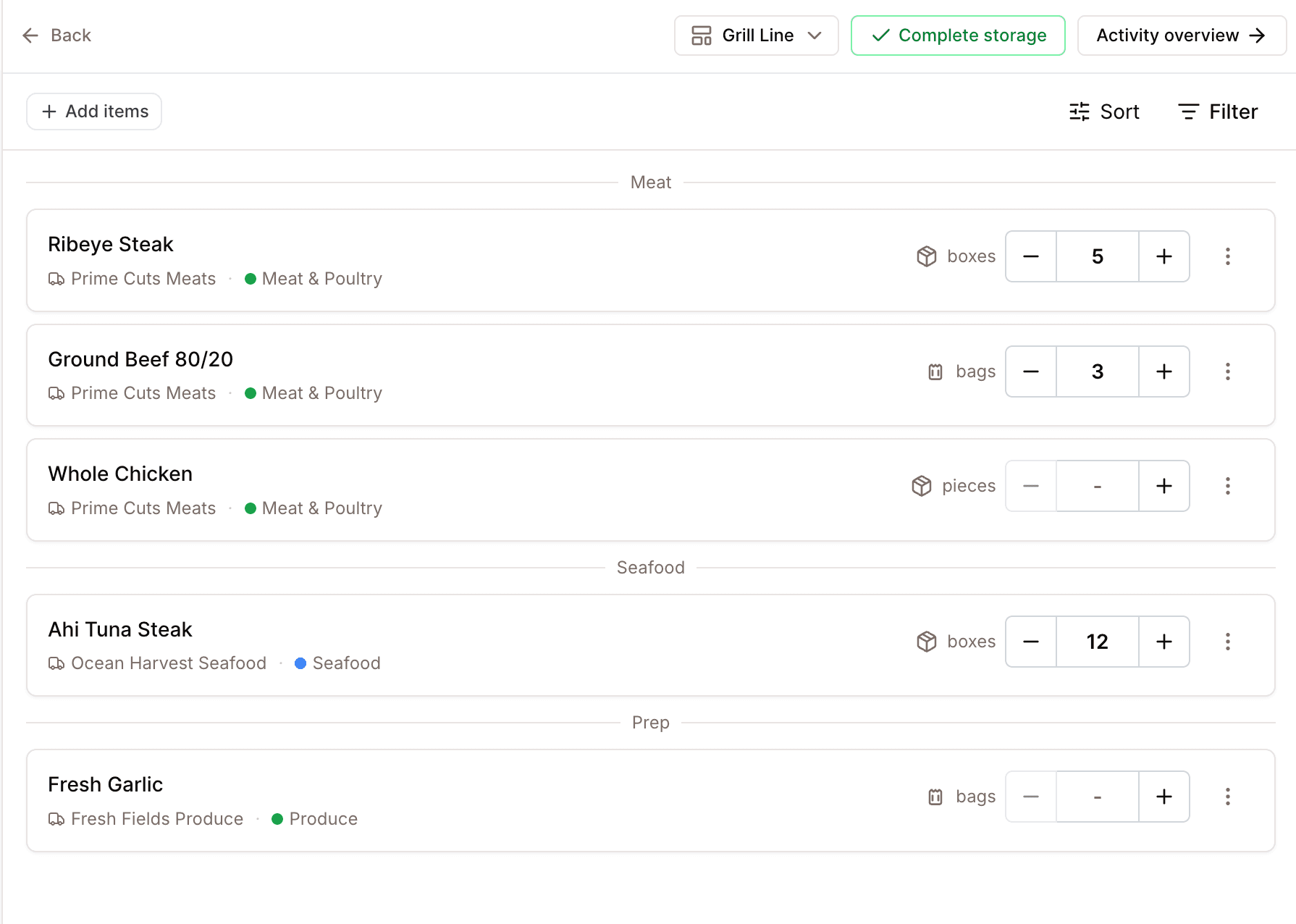Open more options for Ribeye Steak
This screenshot has height=924, width=1296.
tap(1228, 256)
